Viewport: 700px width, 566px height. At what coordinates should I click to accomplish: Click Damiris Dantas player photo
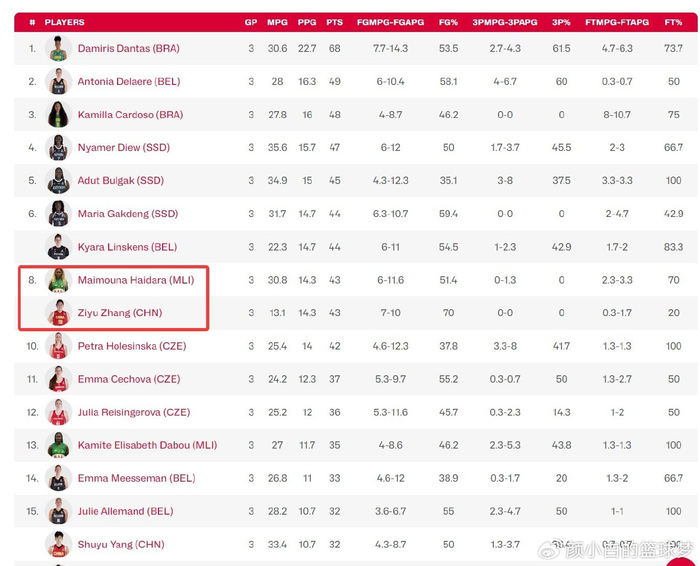pos(59,48)
